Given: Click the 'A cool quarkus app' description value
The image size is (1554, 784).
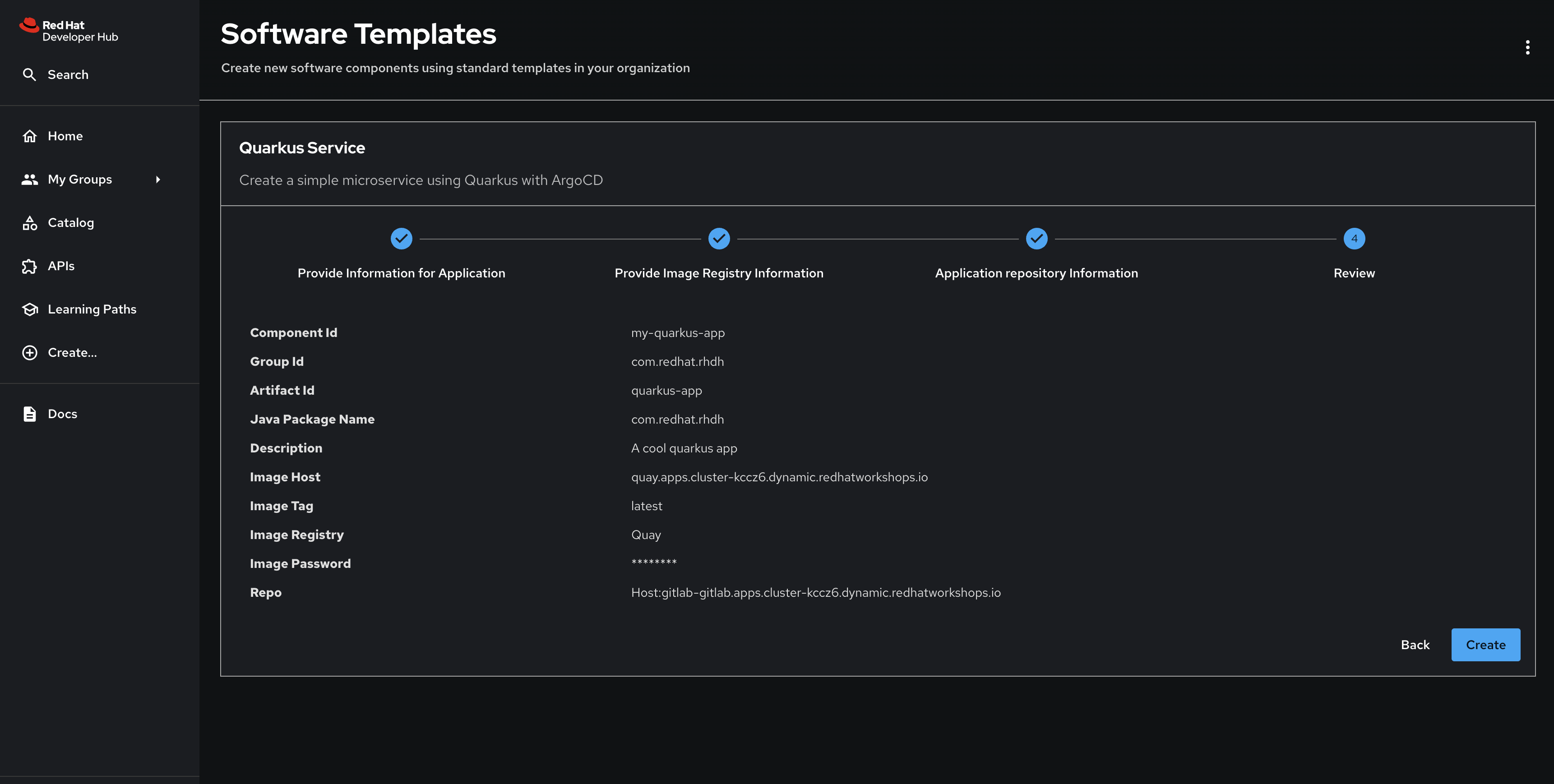Looking at the screenshot, I should tap(684, 449).
